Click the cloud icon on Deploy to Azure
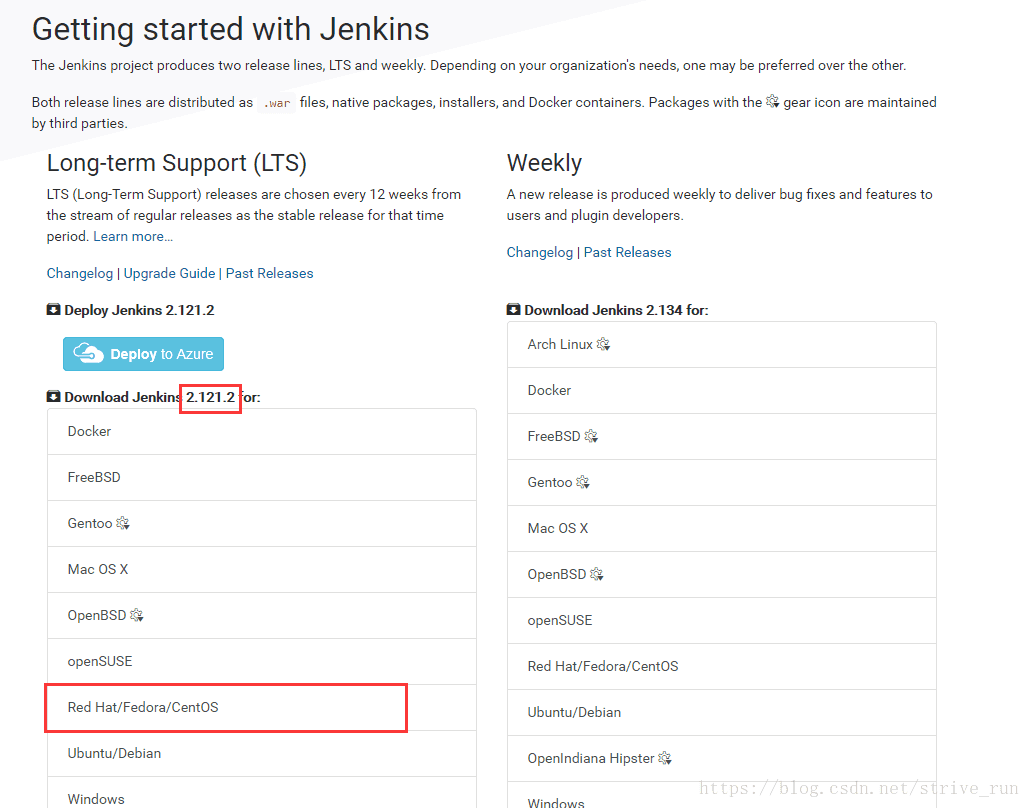Screen dimensions: 1030x808 (x=89, y=354)
